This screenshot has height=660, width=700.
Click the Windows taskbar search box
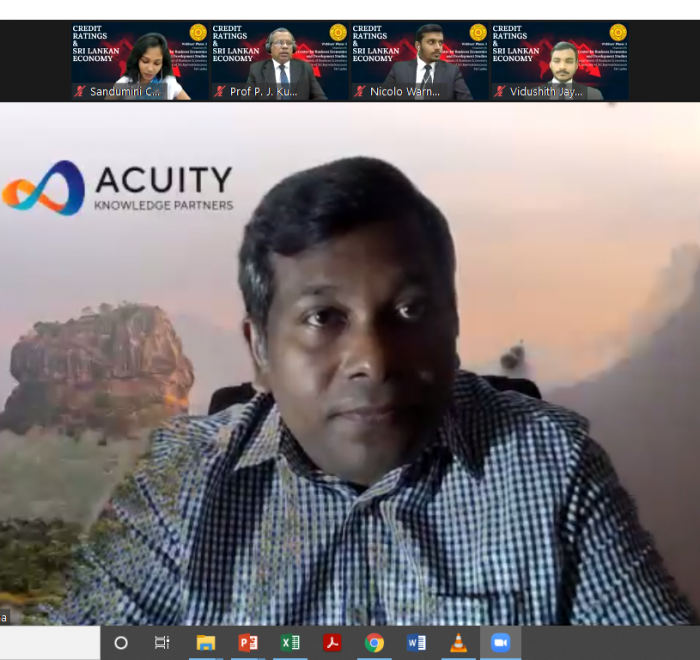coord(50,643)
